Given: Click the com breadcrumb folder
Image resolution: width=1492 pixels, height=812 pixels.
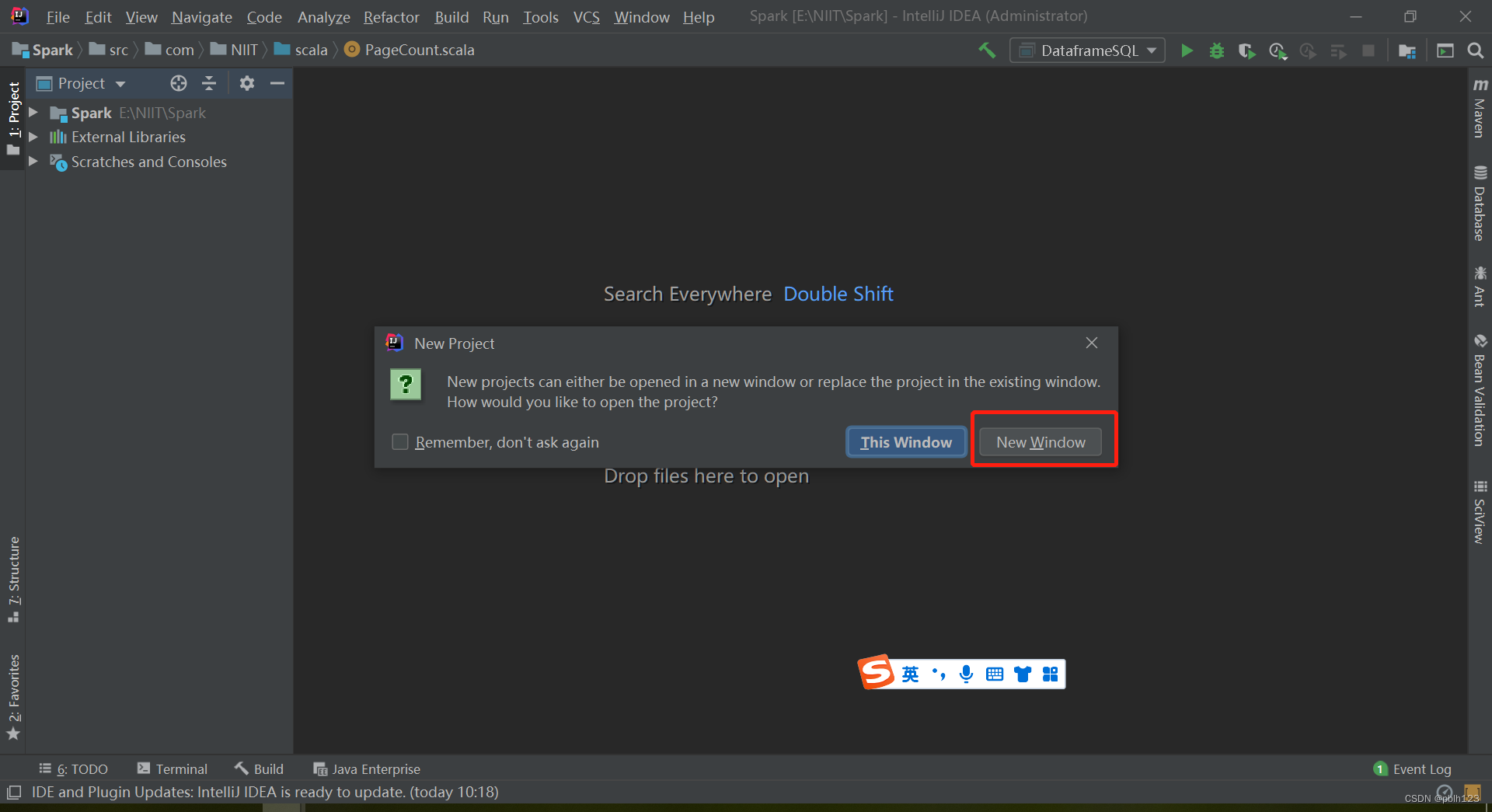Looking at the screenshot, I should [x=169, y=51].
